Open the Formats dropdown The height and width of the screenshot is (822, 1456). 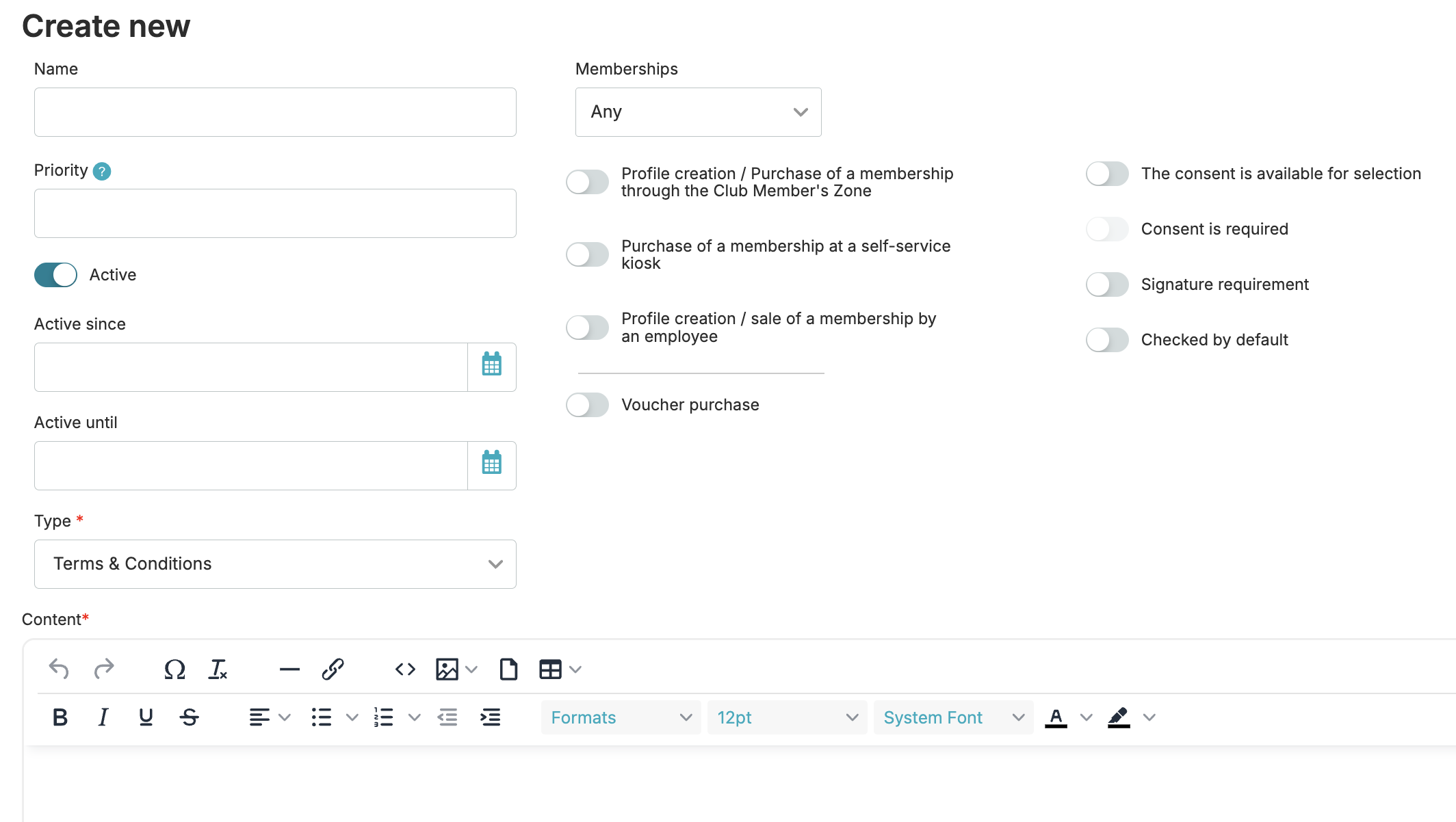[621, 717]
